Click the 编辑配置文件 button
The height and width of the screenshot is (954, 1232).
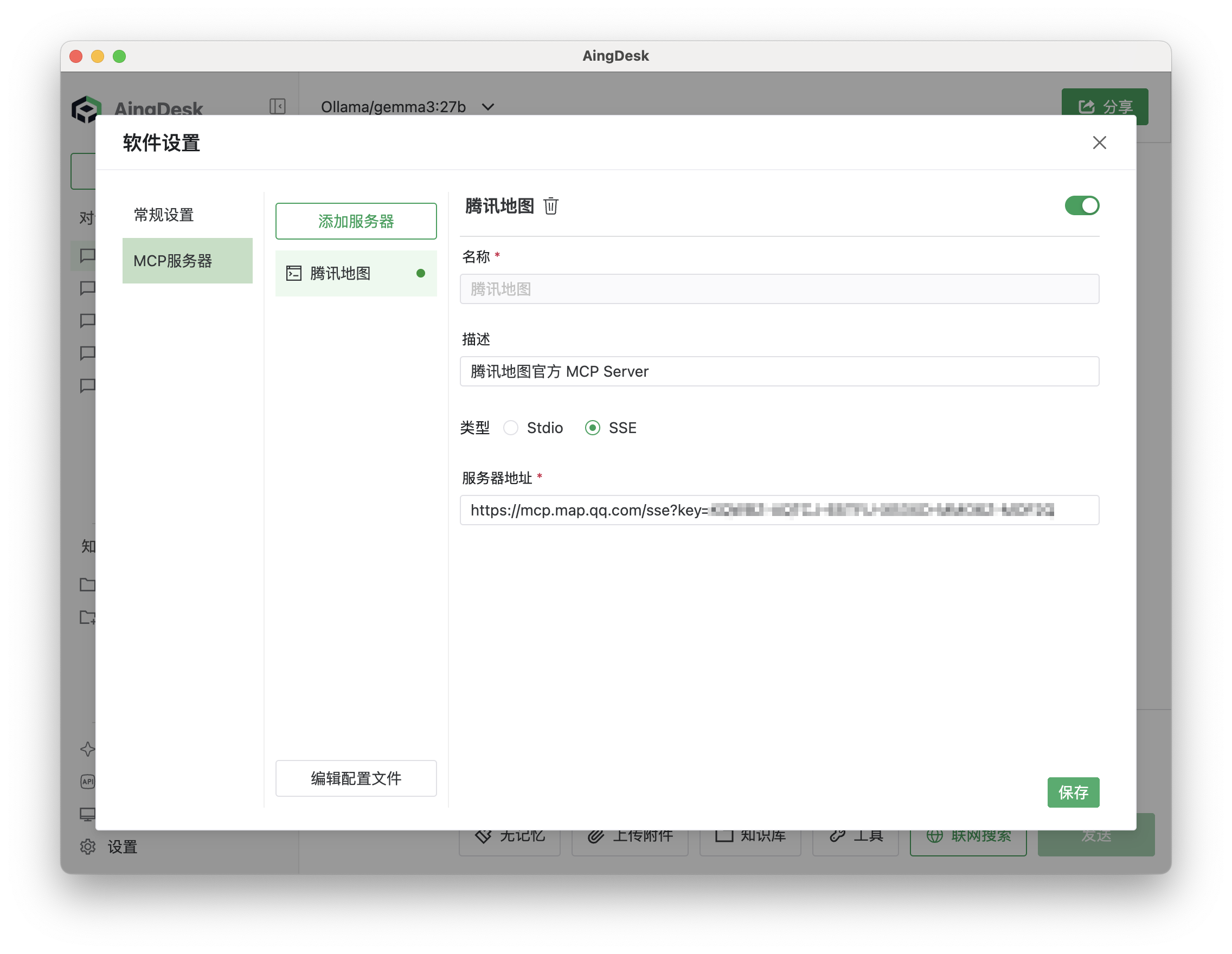pos(356,778)
